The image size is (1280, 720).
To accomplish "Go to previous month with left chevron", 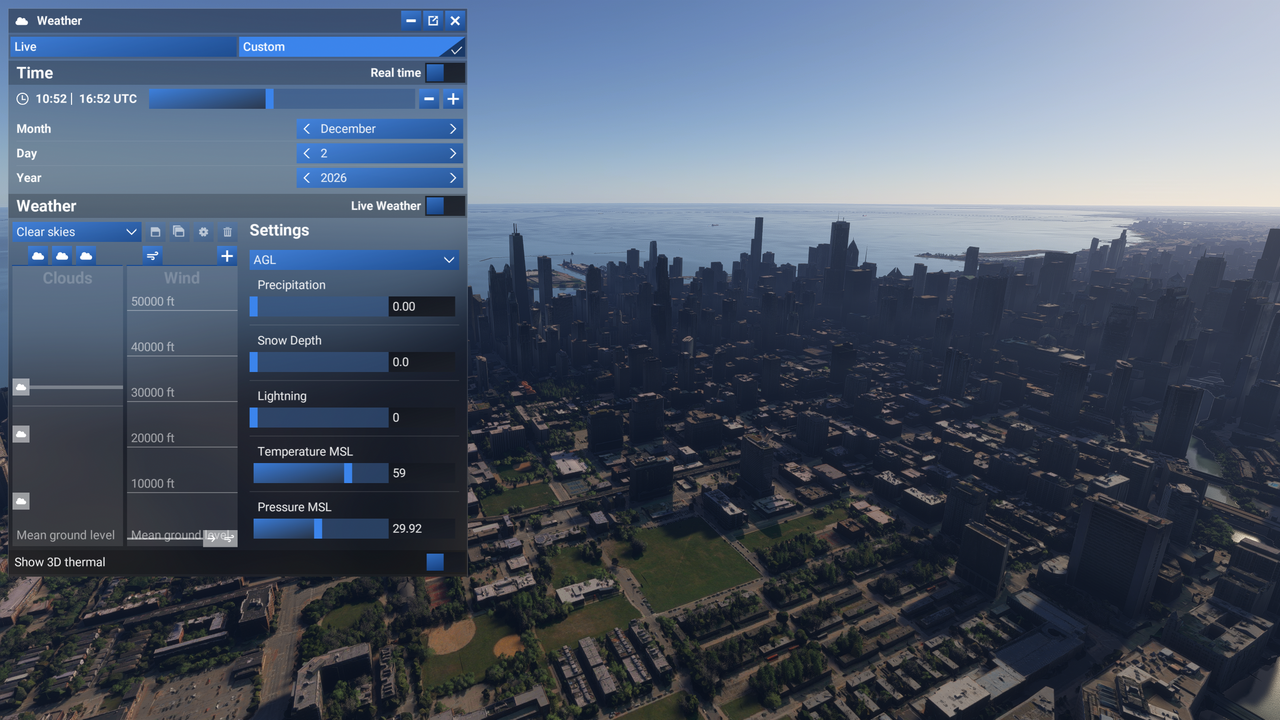I will (307, 129).
